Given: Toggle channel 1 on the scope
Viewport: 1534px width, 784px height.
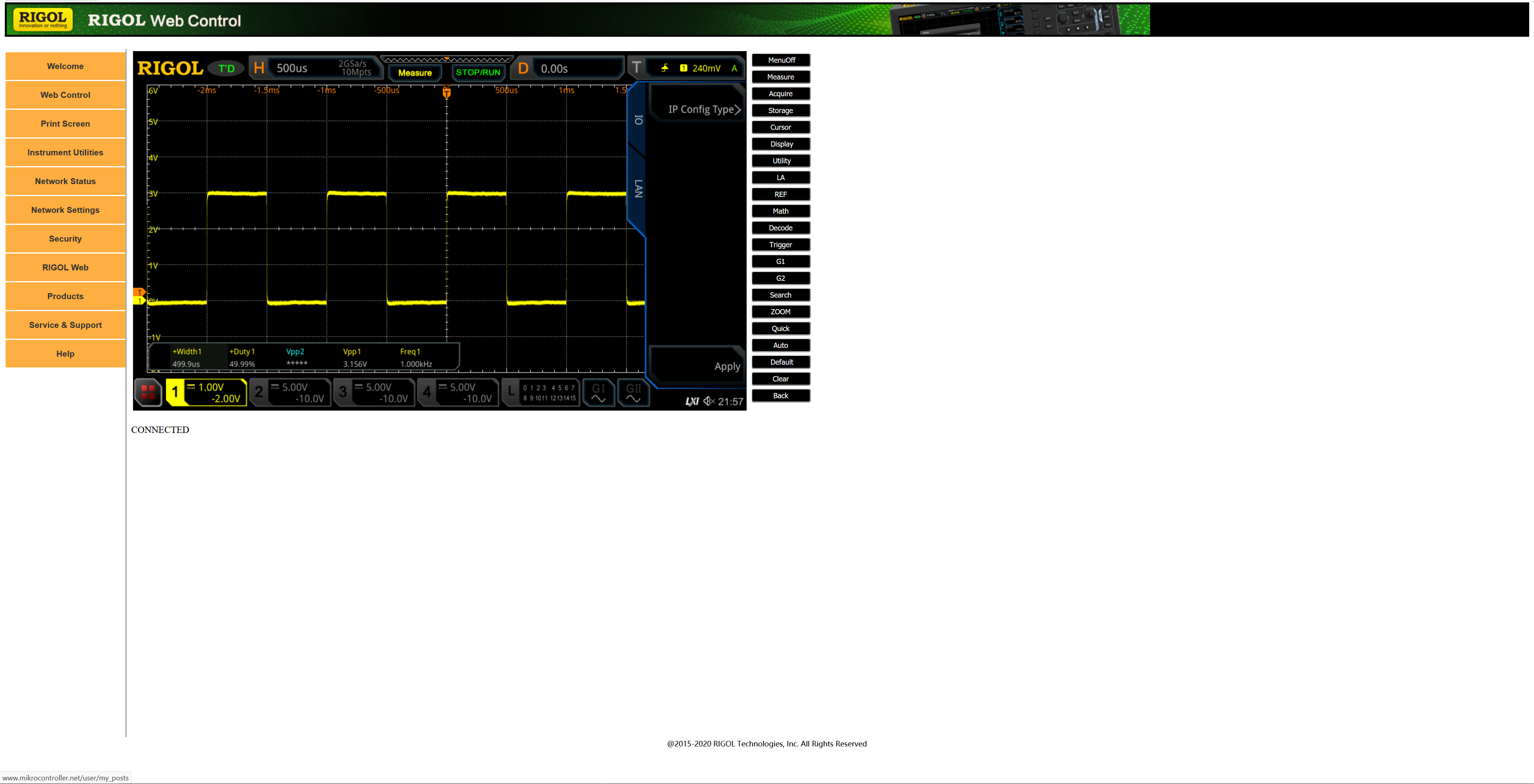Looking at the screenshot, I should [x=206, y=392].
